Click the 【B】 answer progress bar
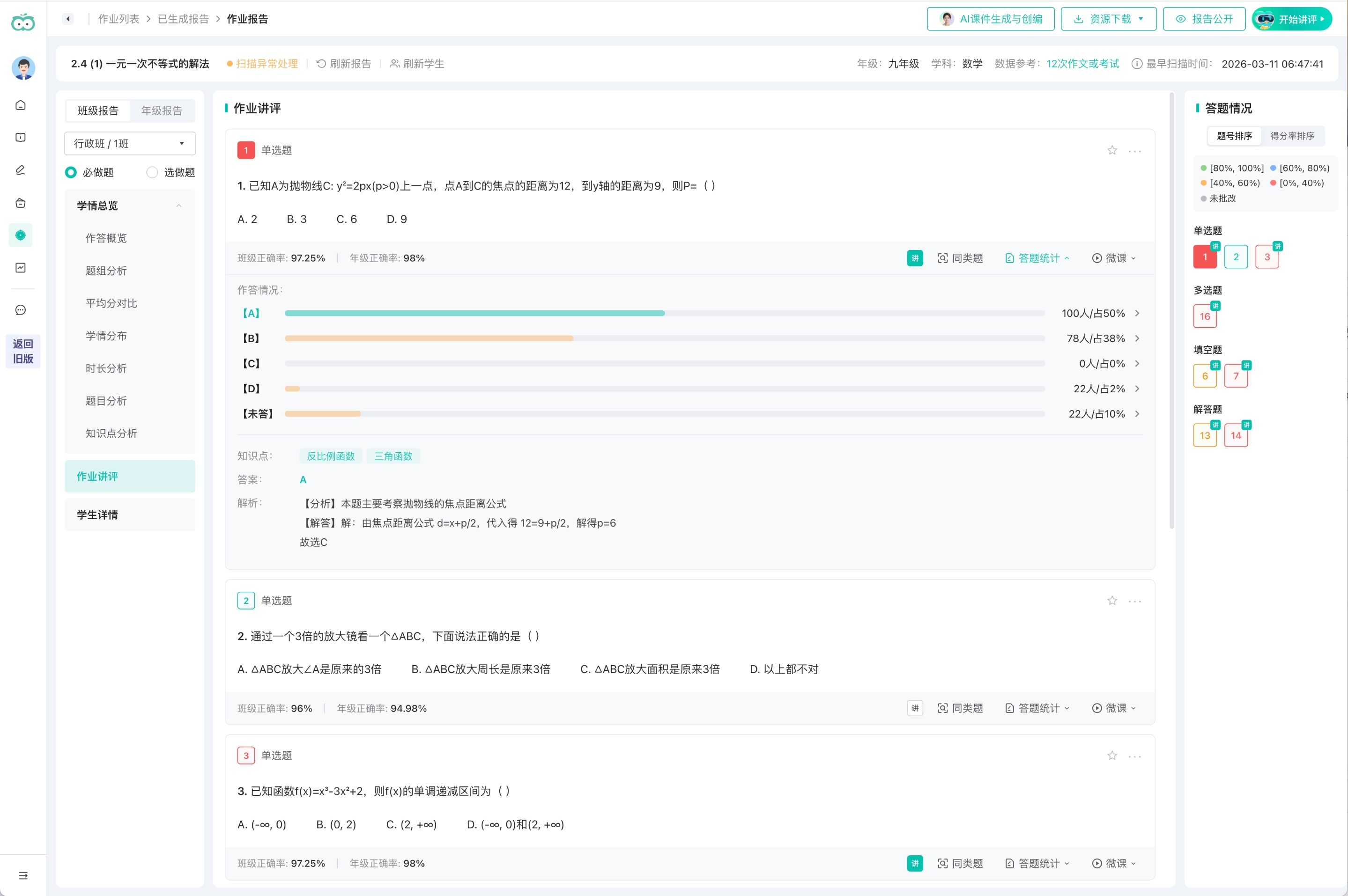 [664, 338]
